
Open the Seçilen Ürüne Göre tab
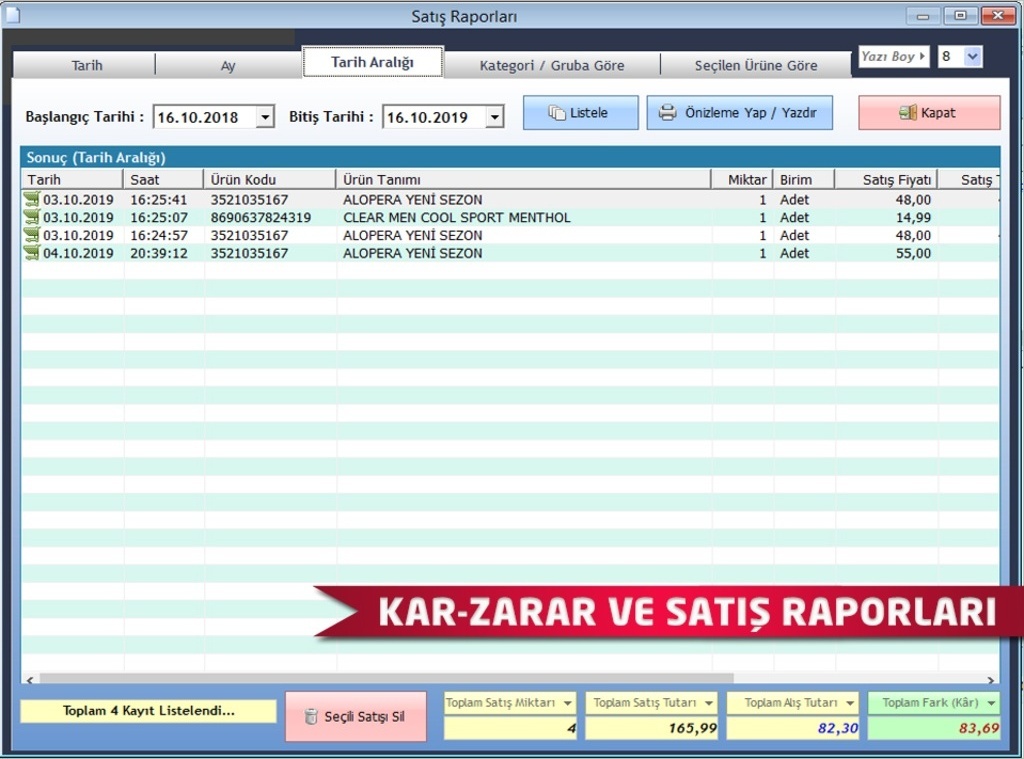coord(756,65)
